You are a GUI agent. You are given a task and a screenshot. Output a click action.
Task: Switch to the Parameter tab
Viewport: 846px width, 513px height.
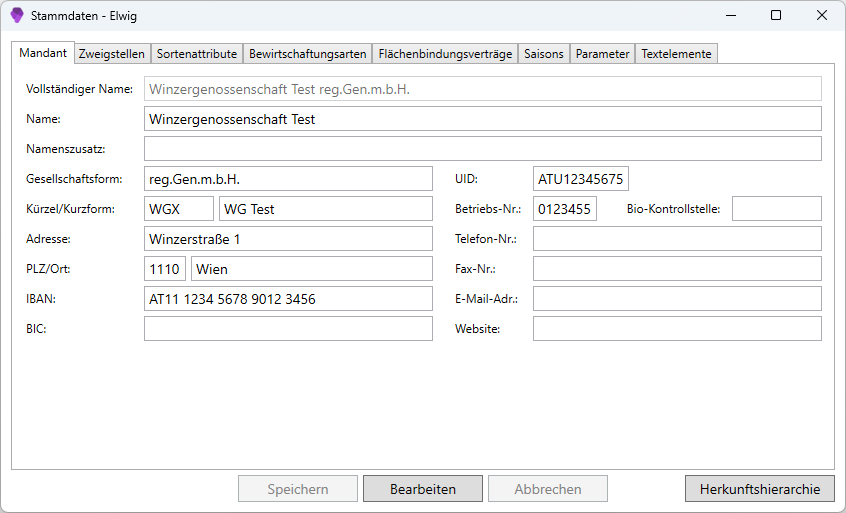click(603, 54)
